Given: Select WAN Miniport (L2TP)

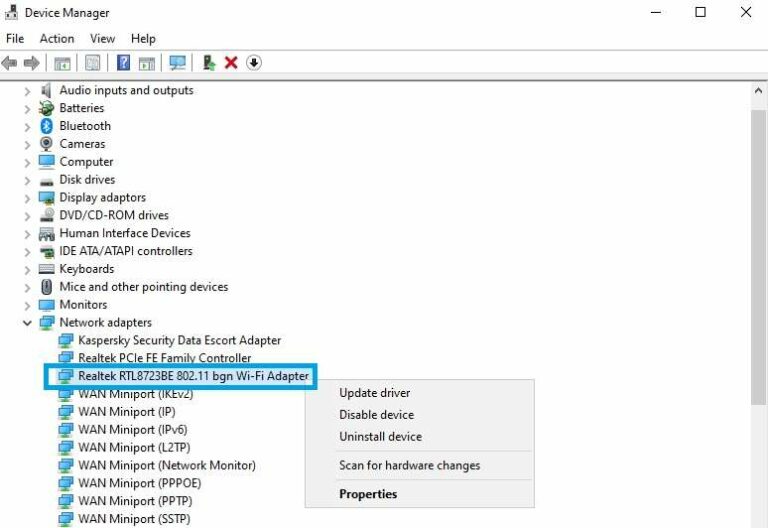Looking at the screenshot, I should coord(134,448).
